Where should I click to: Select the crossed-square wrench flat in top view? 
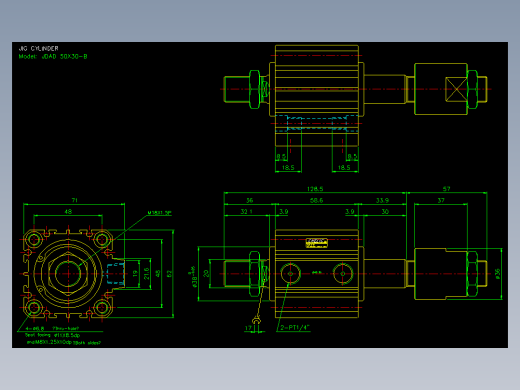coord(456,89)
